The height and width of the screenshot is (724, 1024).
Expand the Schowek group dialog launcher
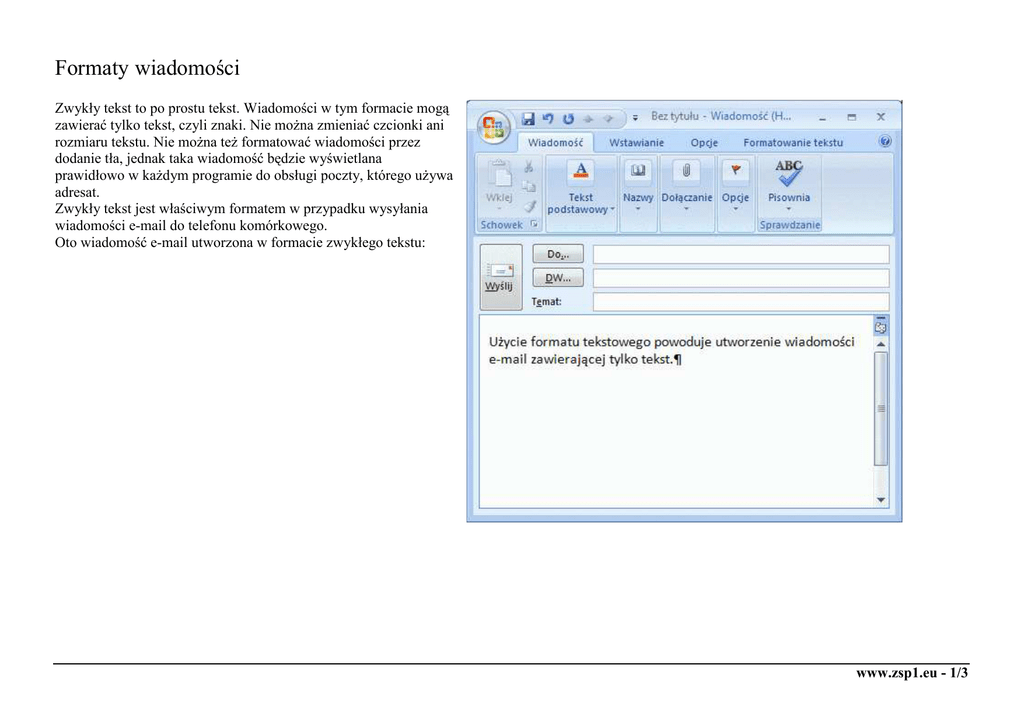(x=534, y=225)
